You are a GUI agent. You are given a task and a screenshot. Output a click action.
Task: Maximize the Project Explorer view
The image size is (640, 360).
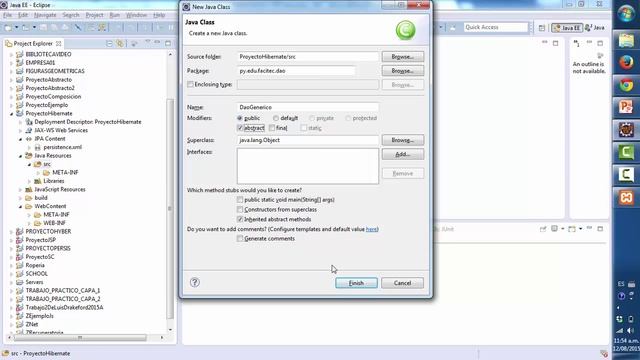(168, 43)
